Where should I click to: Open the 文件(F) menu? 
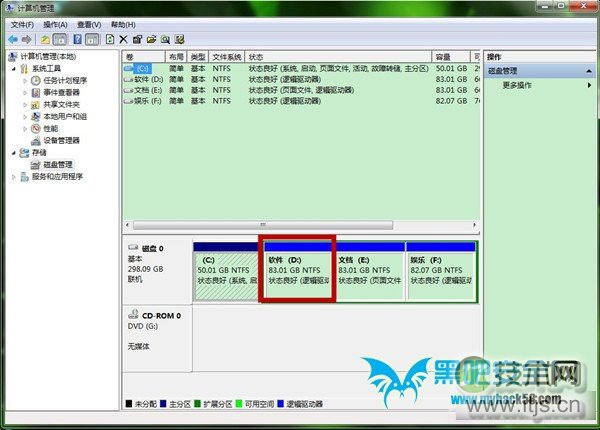pyautogui.click(x=22, y=25)
